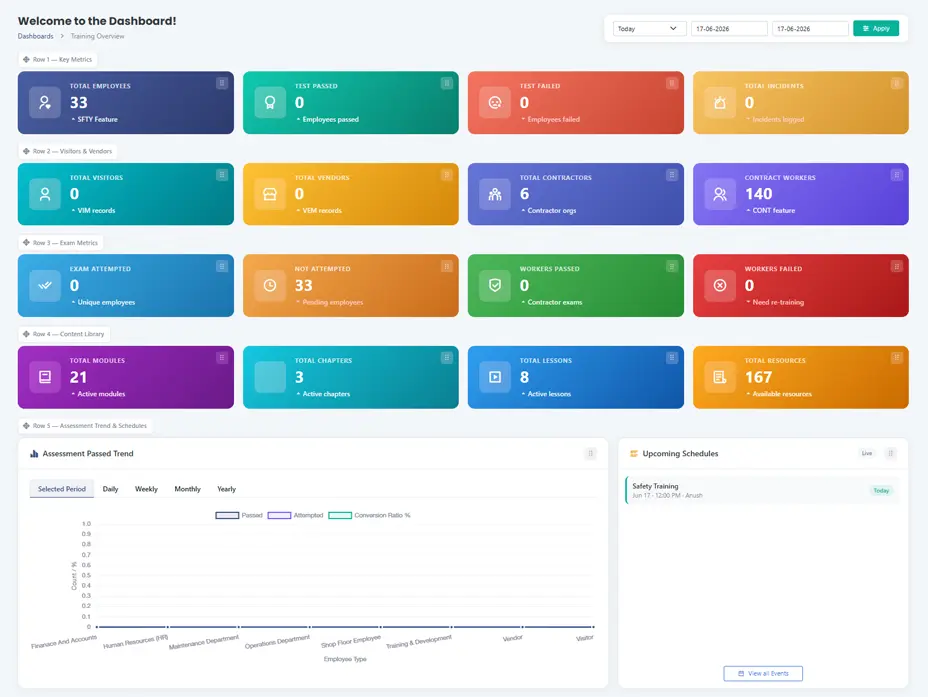Click the Total Modules book icon
928x697 pixels.
point(45,377)
